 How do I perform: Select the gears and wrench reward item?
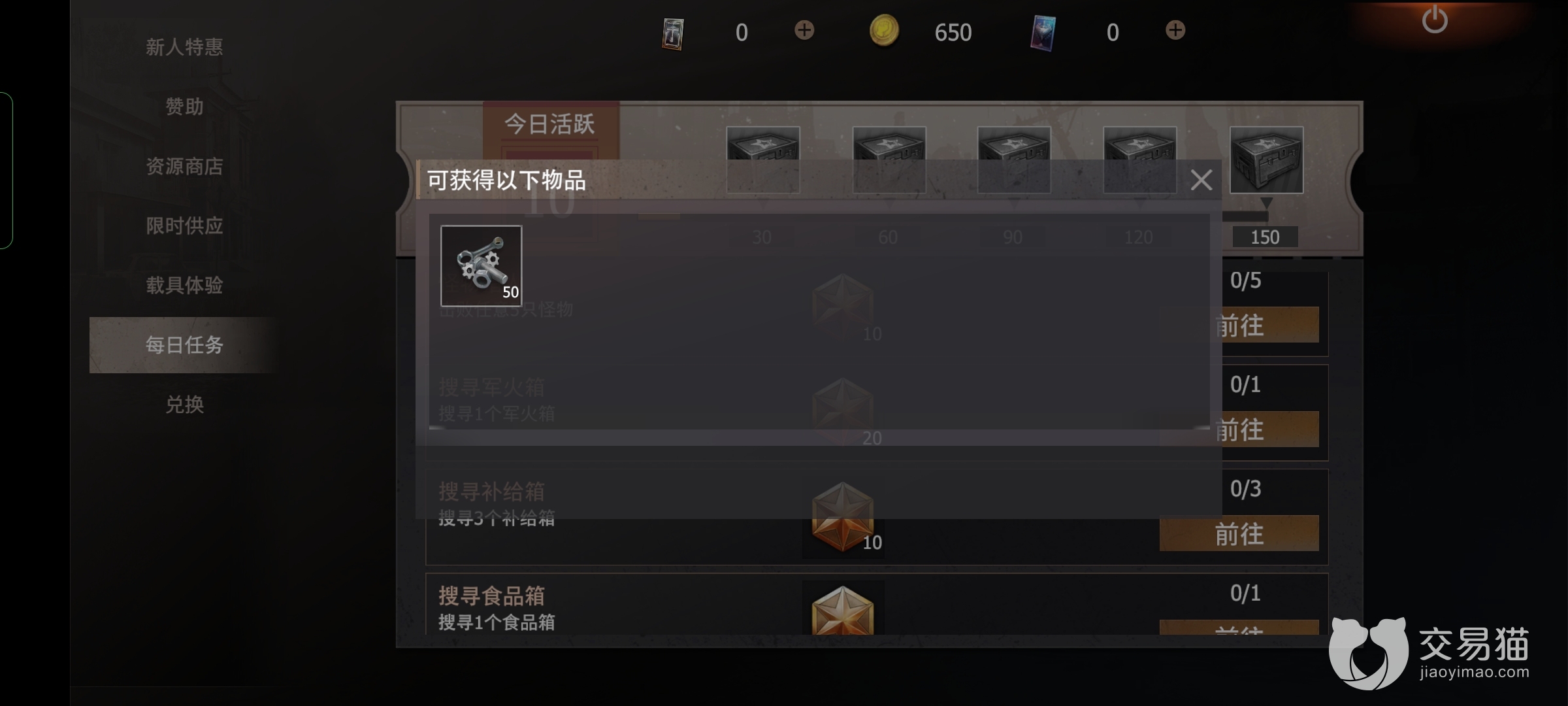pos(482,266)
